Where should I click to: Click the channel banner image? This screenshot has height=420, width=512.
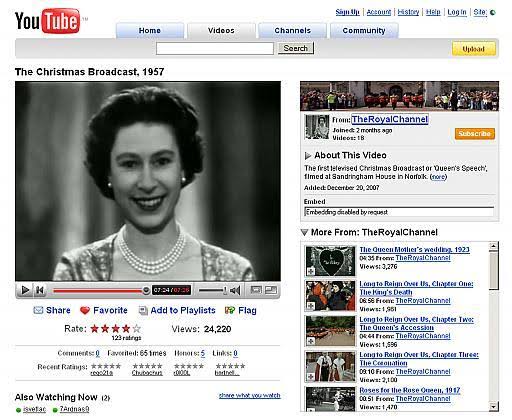coord(399,96)
